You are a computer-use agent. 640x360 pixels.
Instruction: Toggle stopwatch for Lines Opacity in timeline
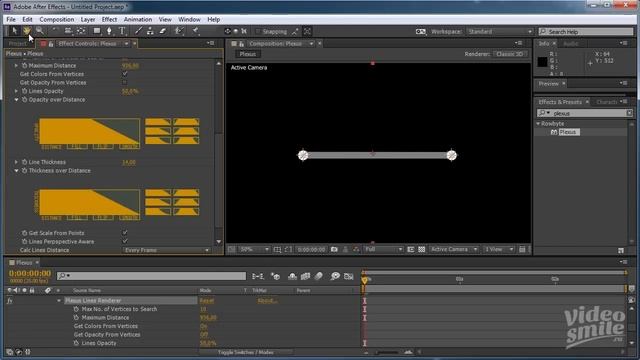tap(76, 343)
